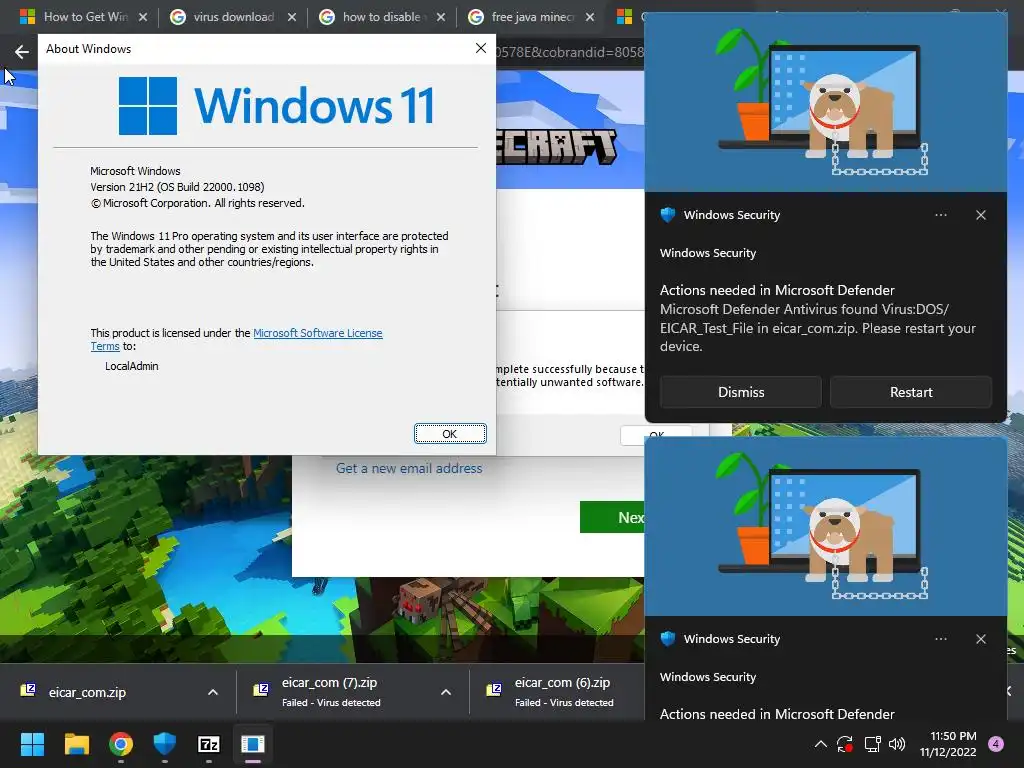Click the About Windows (winver) taskbar icon
The height and width of the screenshot is (768, 1024).
(253, 744)
